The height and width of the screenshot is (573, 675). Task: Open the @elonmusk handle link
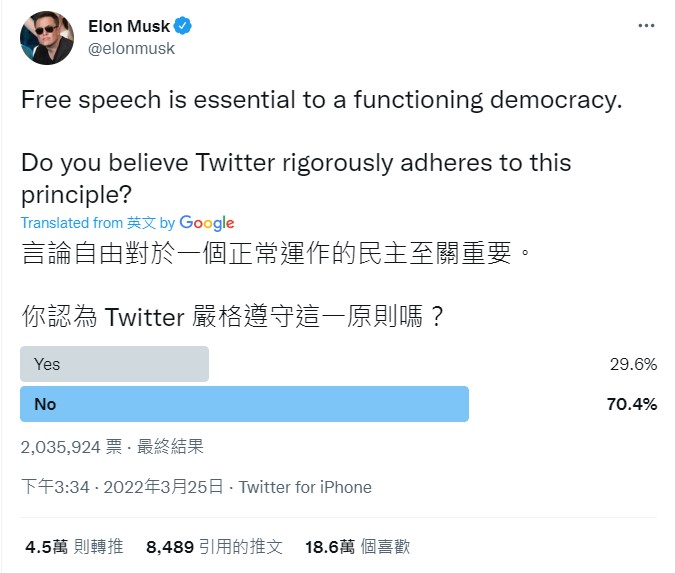pos(131,48)
